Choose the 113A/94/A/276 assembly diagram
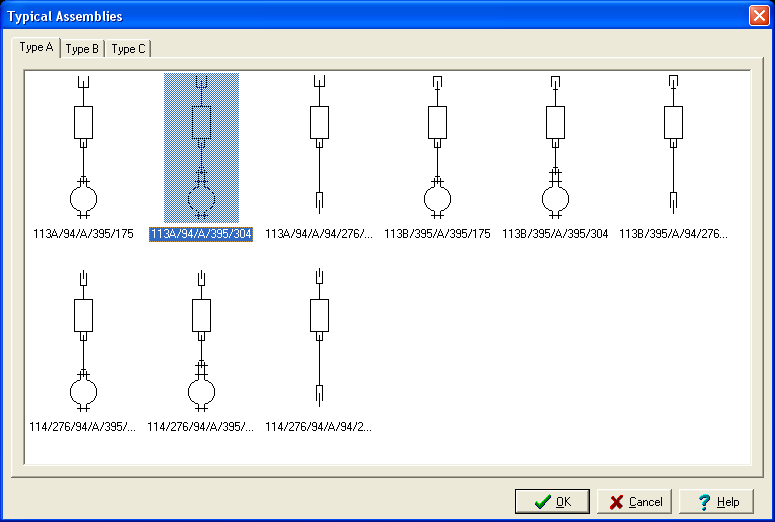The image size is (775, 522). point(319,147)
